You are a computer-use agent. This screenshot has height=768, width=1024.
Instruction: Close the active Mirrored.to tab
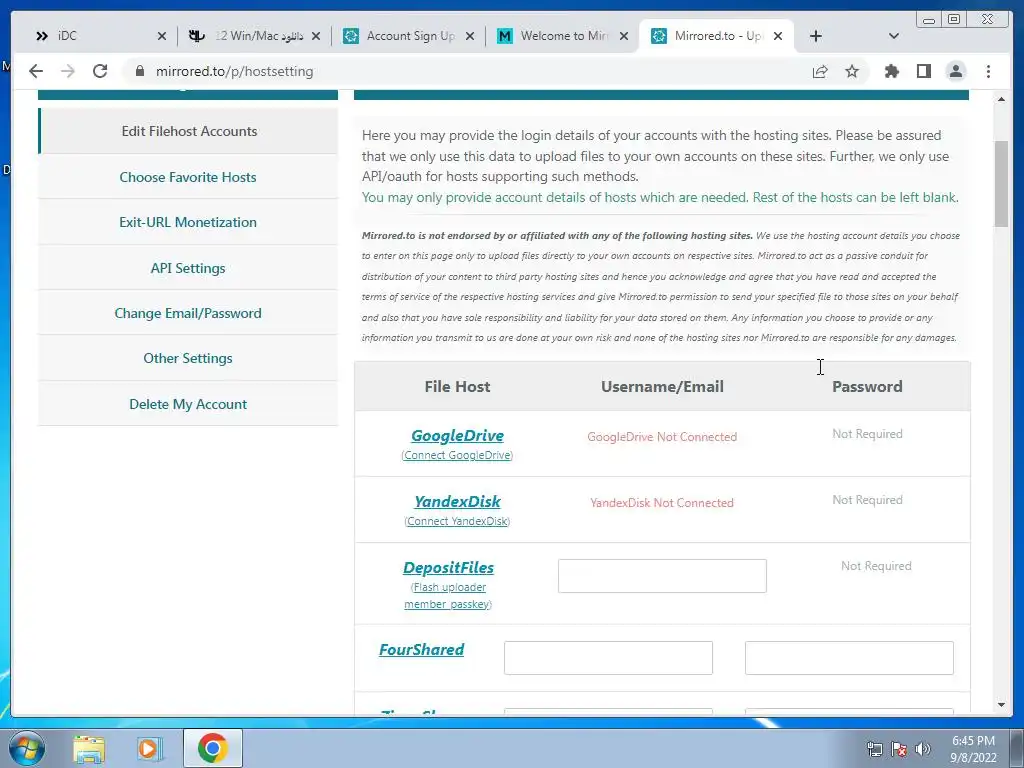[778, 36]
